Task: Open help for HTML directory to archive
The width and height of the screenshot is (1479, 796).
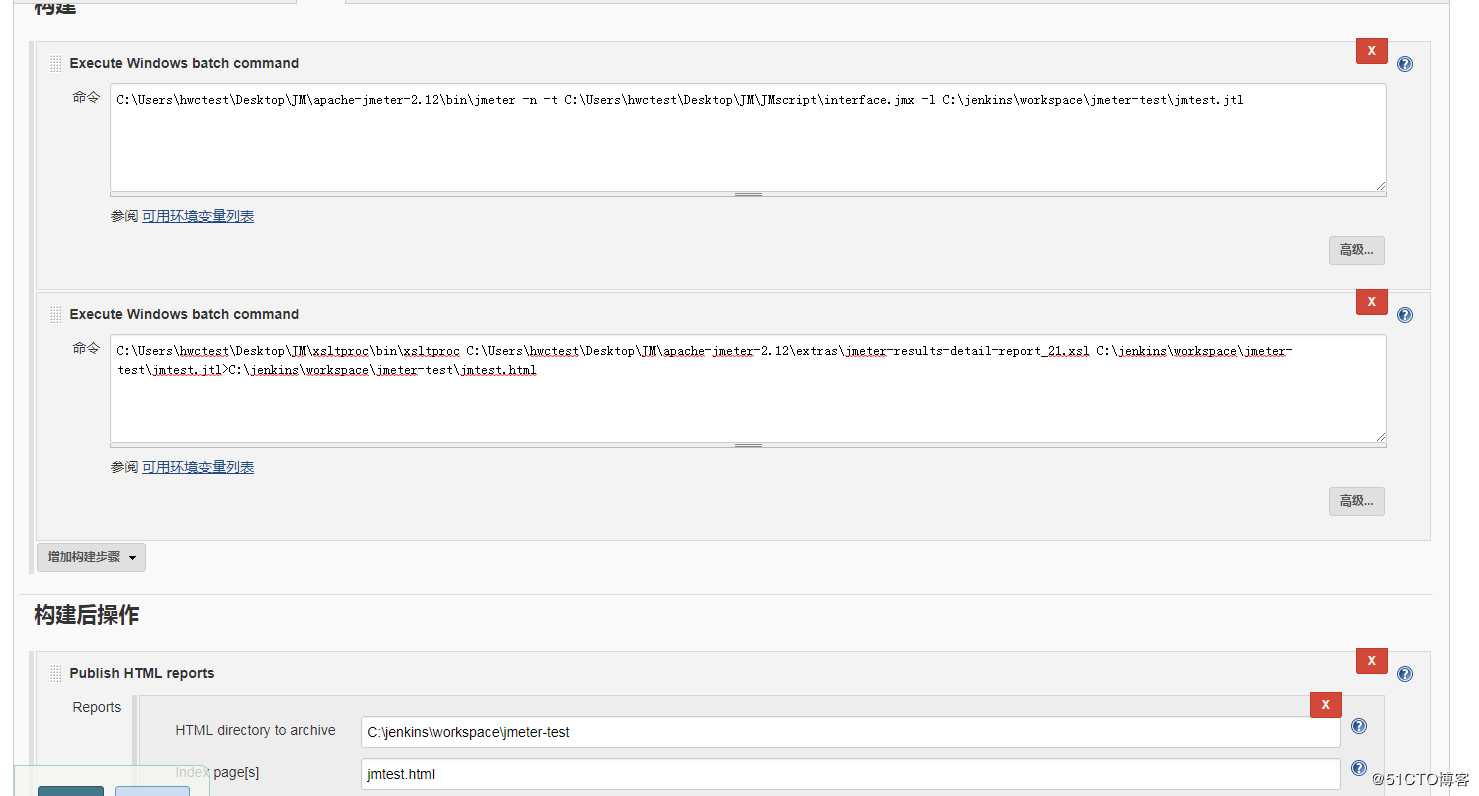Action: tap(1359, 726)
